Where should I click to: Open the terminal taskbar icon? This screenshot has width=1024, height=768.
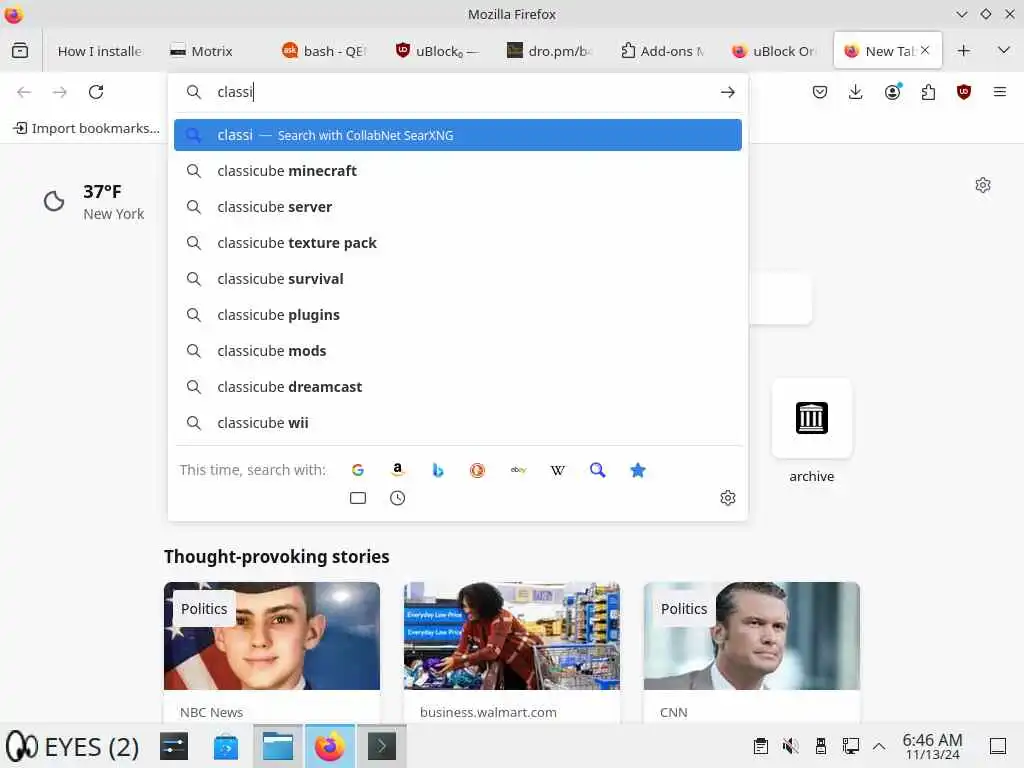tap(382, 746)
